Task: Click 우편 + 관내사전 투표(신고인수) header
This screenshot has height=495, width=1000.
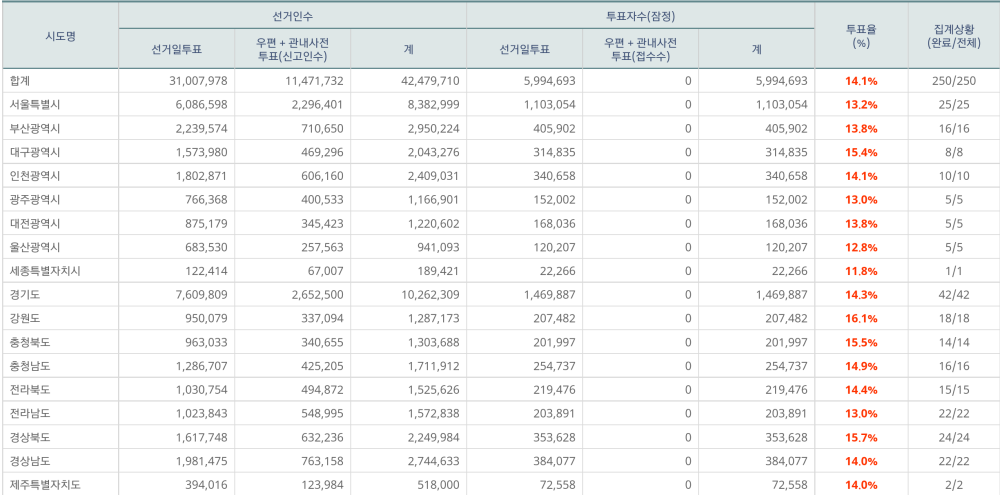Action: tap(292, 49)
